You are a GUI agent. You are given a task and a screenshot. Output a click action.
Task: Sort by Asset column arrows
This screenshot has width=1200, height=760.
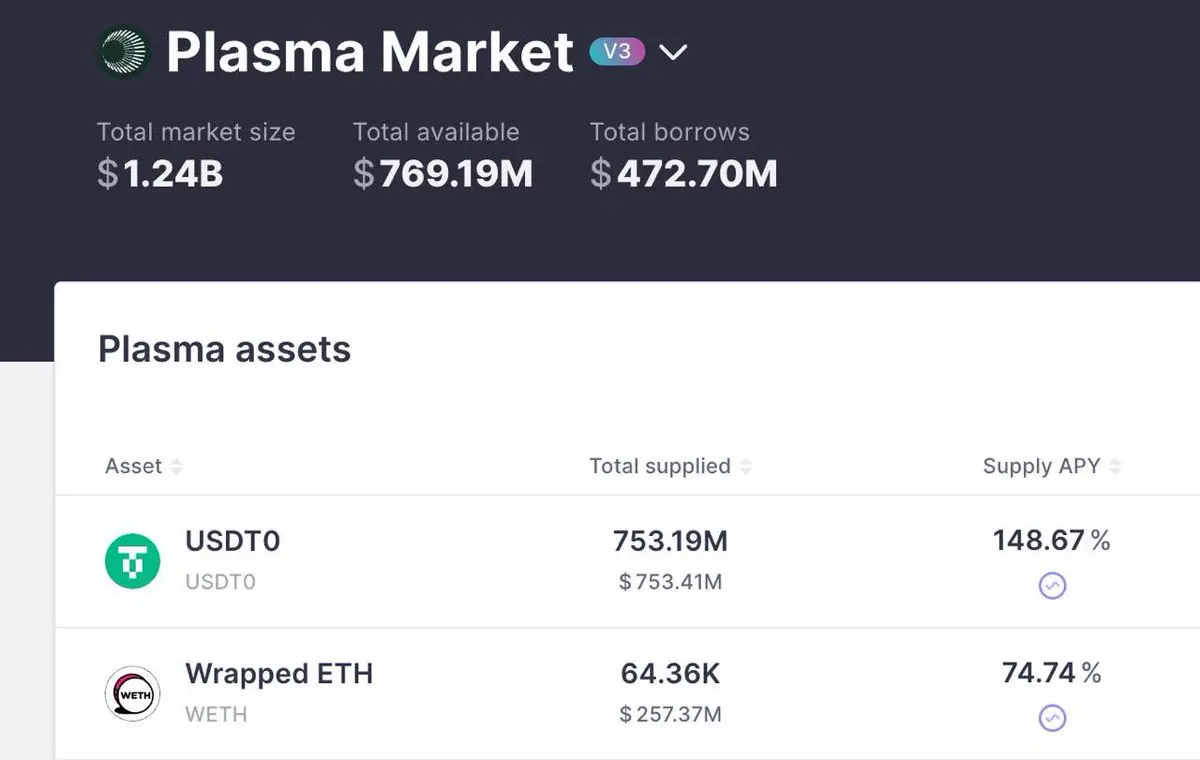pyautogui.click(x=177, y=467)
